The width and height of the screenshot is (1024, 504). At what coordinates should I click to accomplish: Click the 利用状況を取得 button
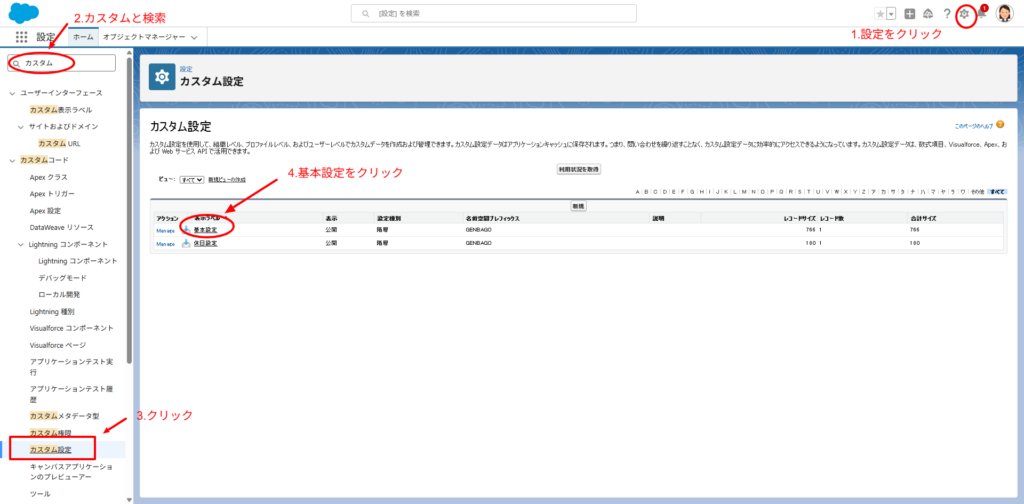point(578,170)
